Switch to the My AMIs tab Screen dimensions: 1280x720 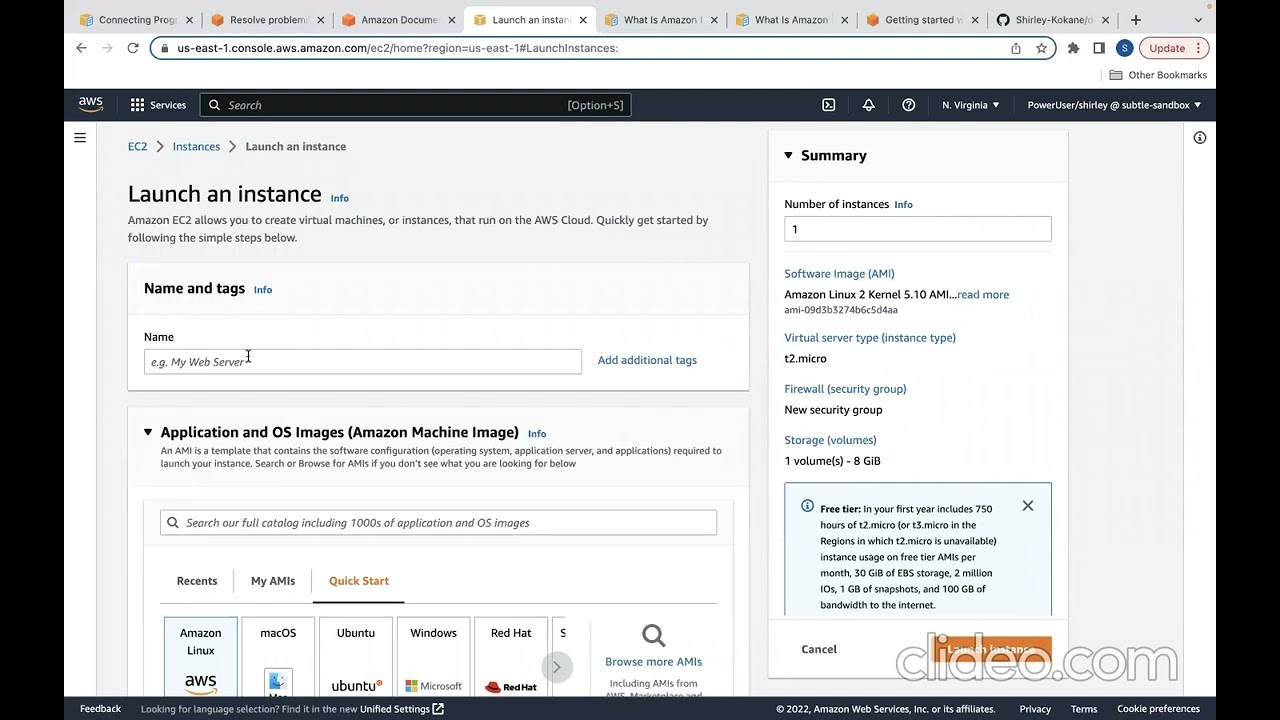tap(273, 581)
